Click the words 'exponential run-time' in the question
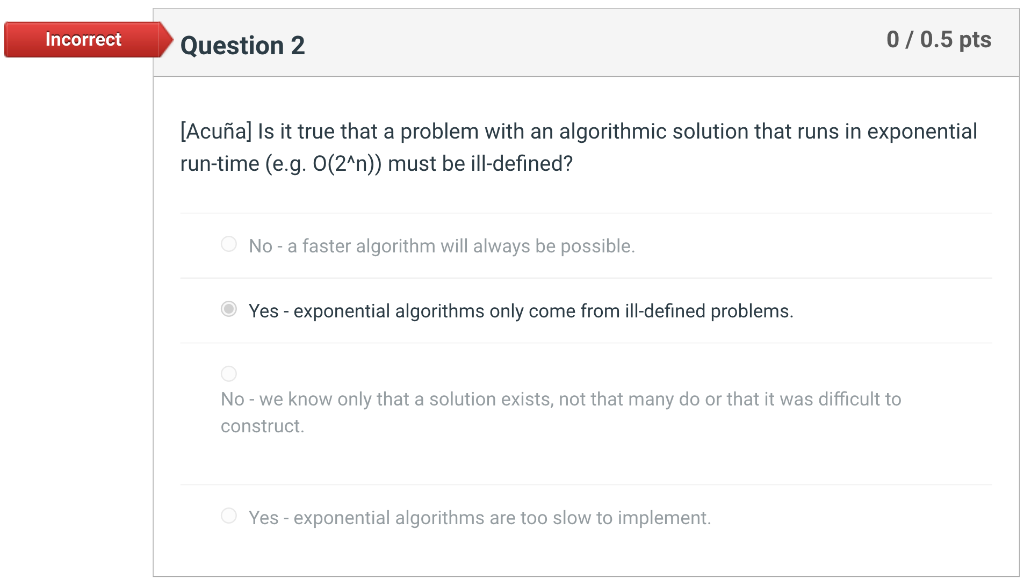This screenshot has width=1024, height=580. click(x=919, y=132)
